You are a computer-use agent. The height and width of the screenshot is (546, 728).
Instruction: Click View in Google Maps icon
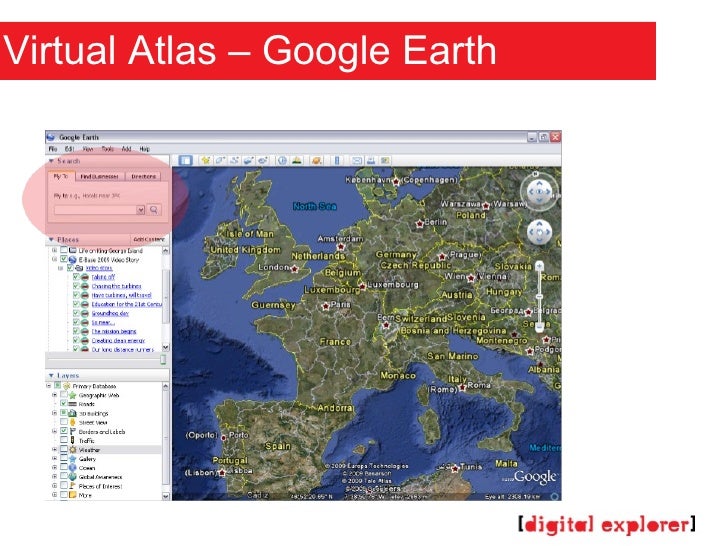385,161
